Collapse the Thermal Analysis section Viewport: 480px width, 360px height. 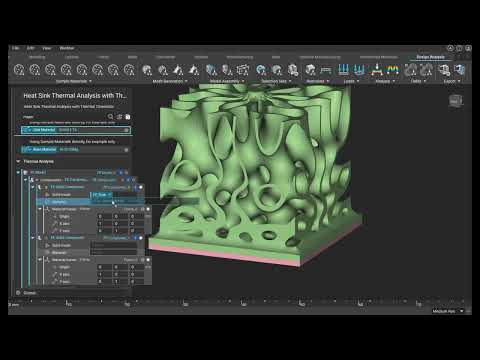pos(18,161)
